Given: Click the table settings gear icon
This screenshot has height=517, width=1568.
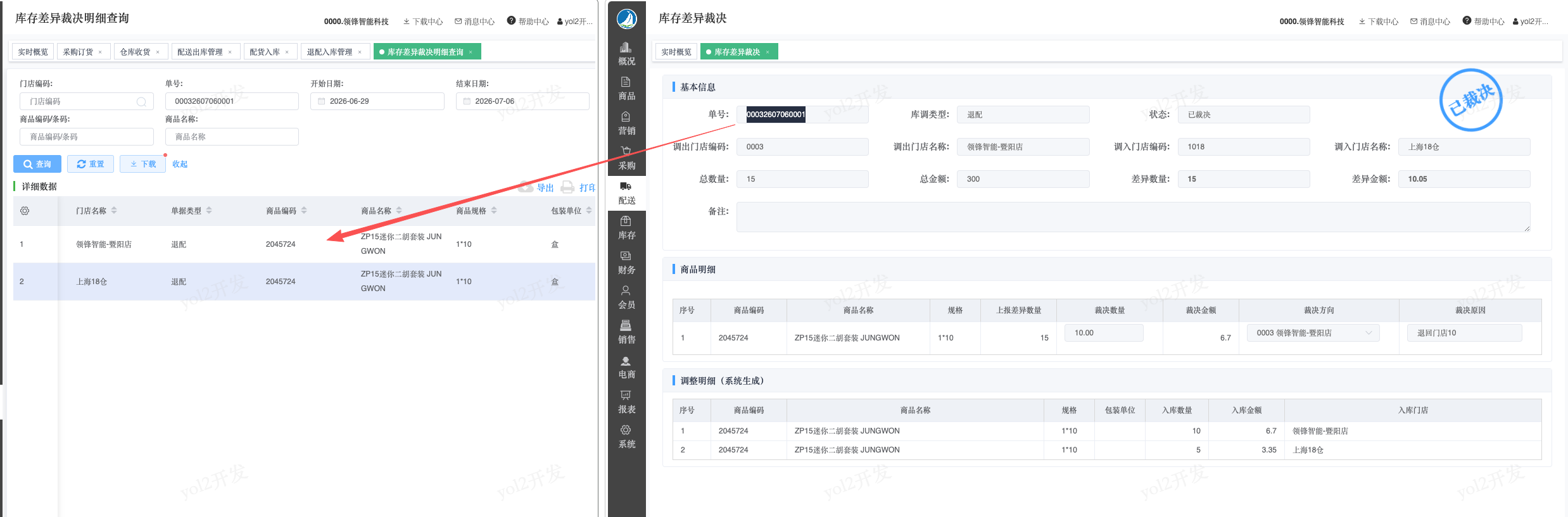Looking at the screenshot, I should click(25, 211).
